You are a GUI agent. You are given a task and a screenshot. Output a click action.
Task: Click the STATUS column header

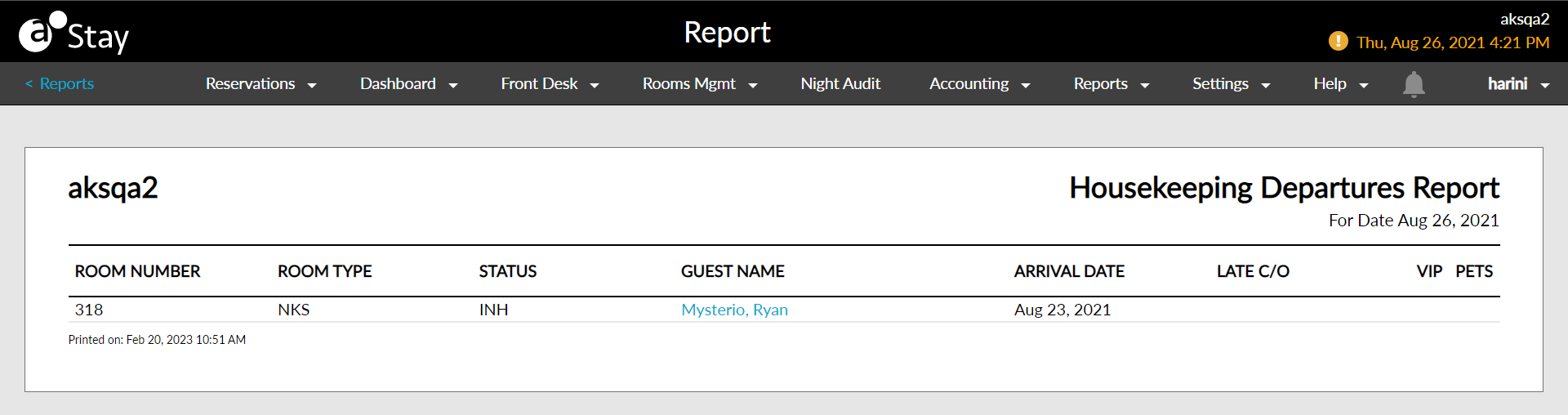coord(508,271)
